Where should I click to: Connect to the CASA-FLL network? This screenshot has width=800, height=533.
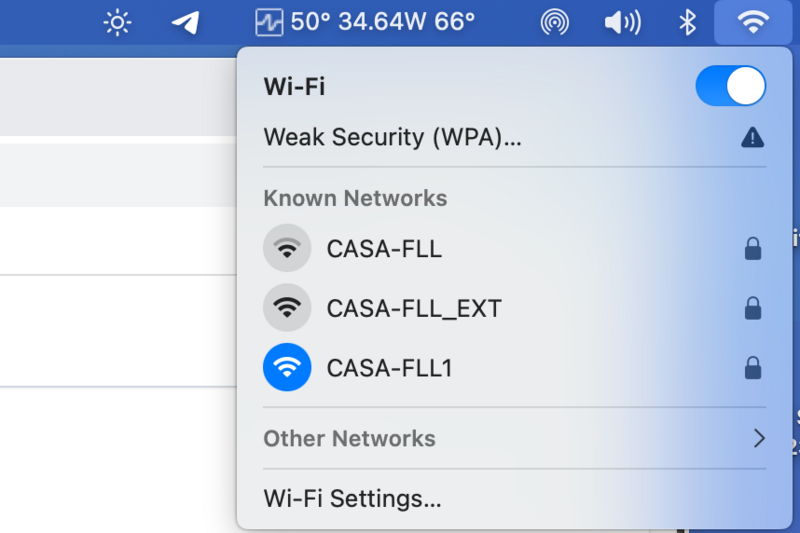tap(384, 248)
